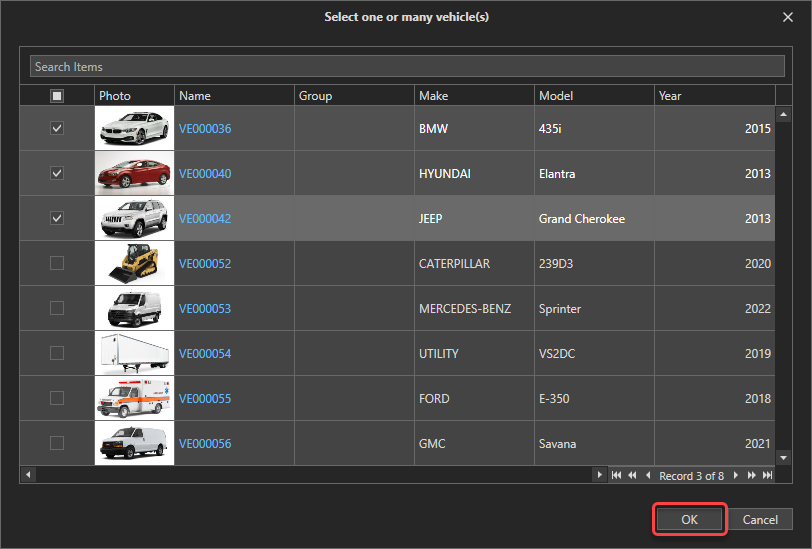The image size is (812, 549).
Task: Jump to the next page of records
Action: pos(752,475)
